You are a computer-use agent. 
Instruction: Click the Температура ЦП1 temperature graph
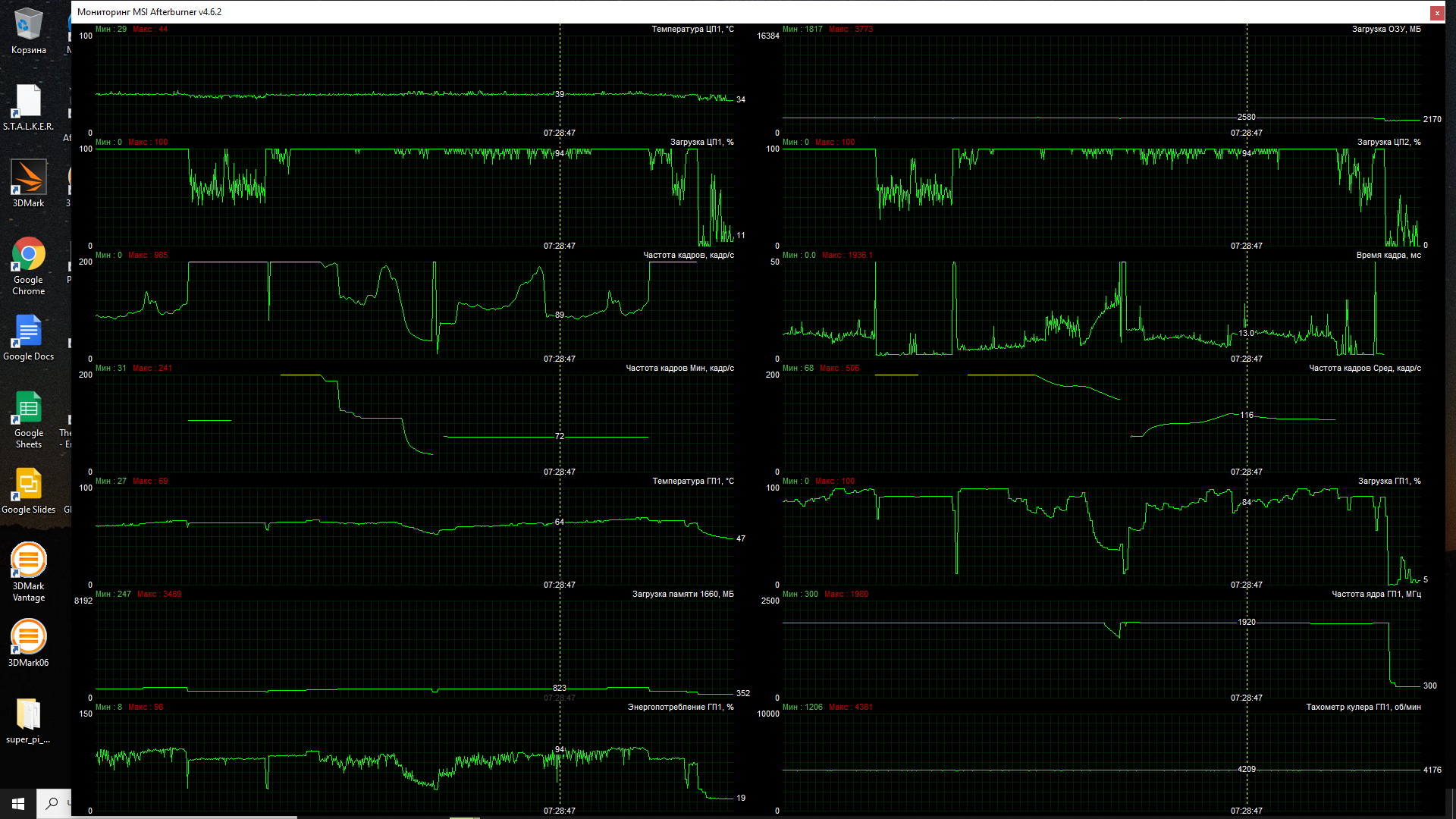pos(413,83)
